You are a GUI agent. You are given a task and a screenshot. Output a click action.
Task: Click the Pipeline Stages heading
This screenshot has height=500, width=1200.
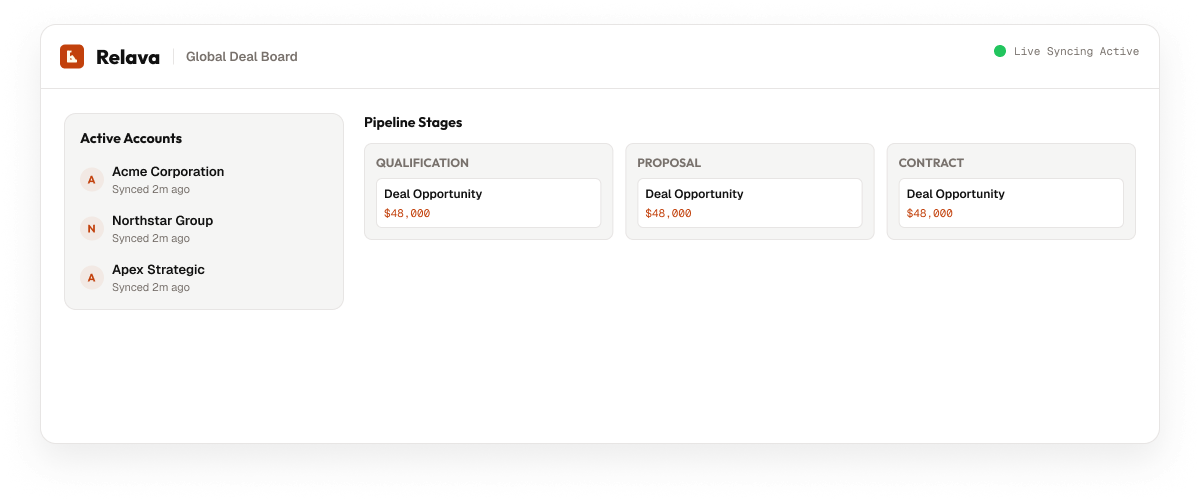click(x=413, y=123)
